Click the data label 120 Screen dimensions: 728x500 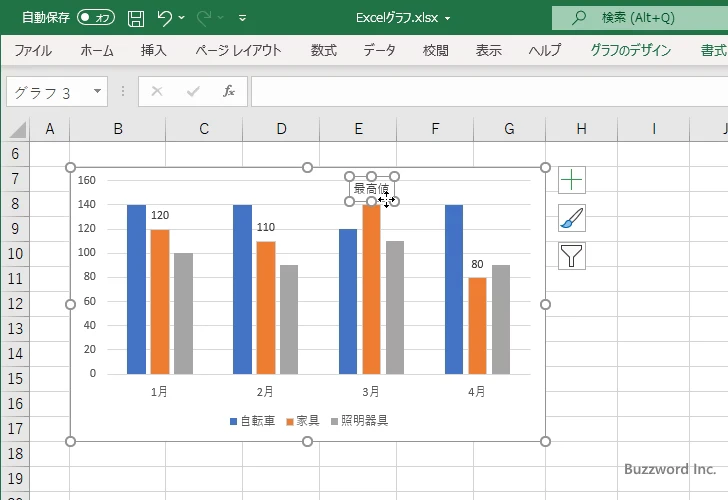click(x=160, y=215)
